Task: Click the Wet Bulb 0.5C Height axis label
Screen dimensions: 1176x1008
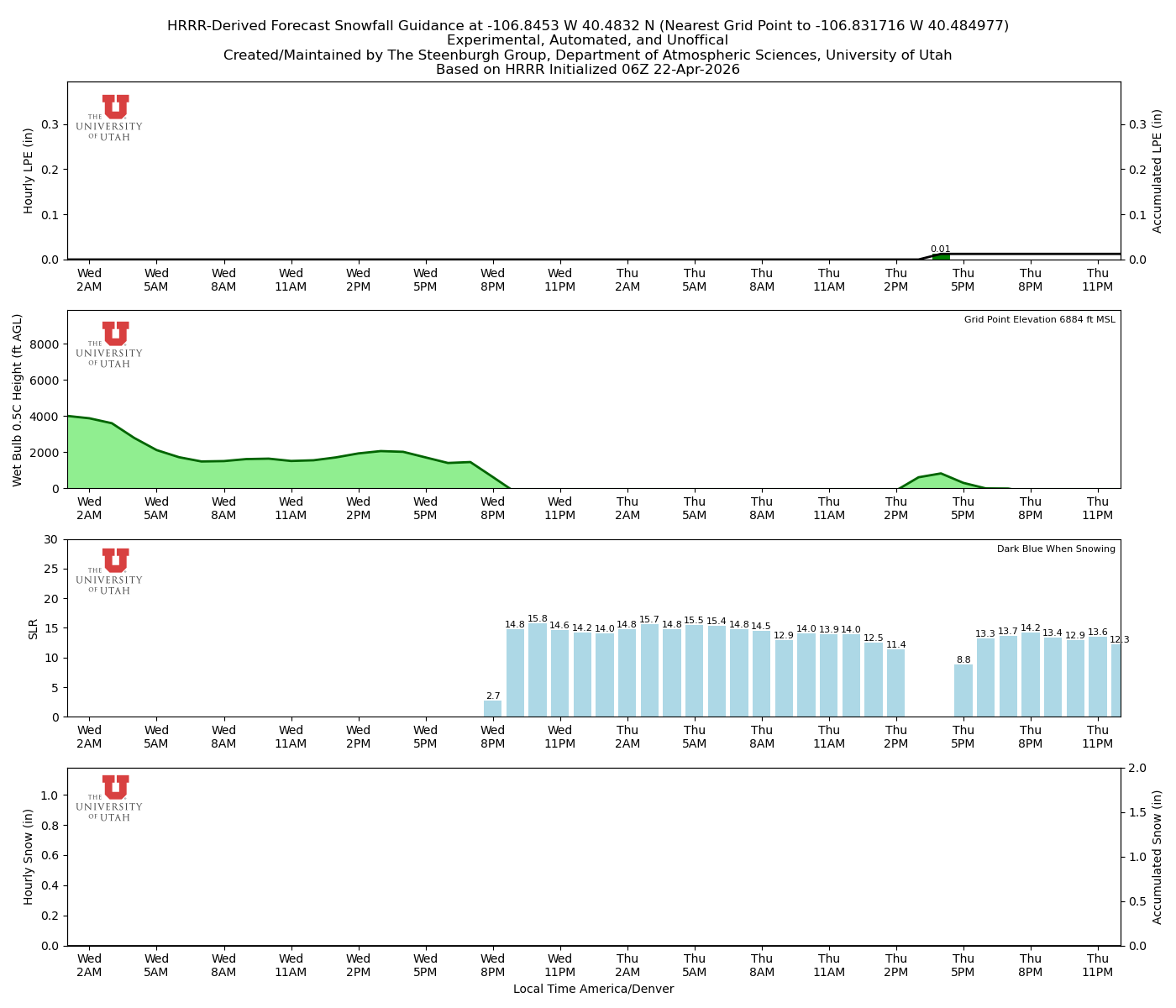Action: tap(18, 400)
